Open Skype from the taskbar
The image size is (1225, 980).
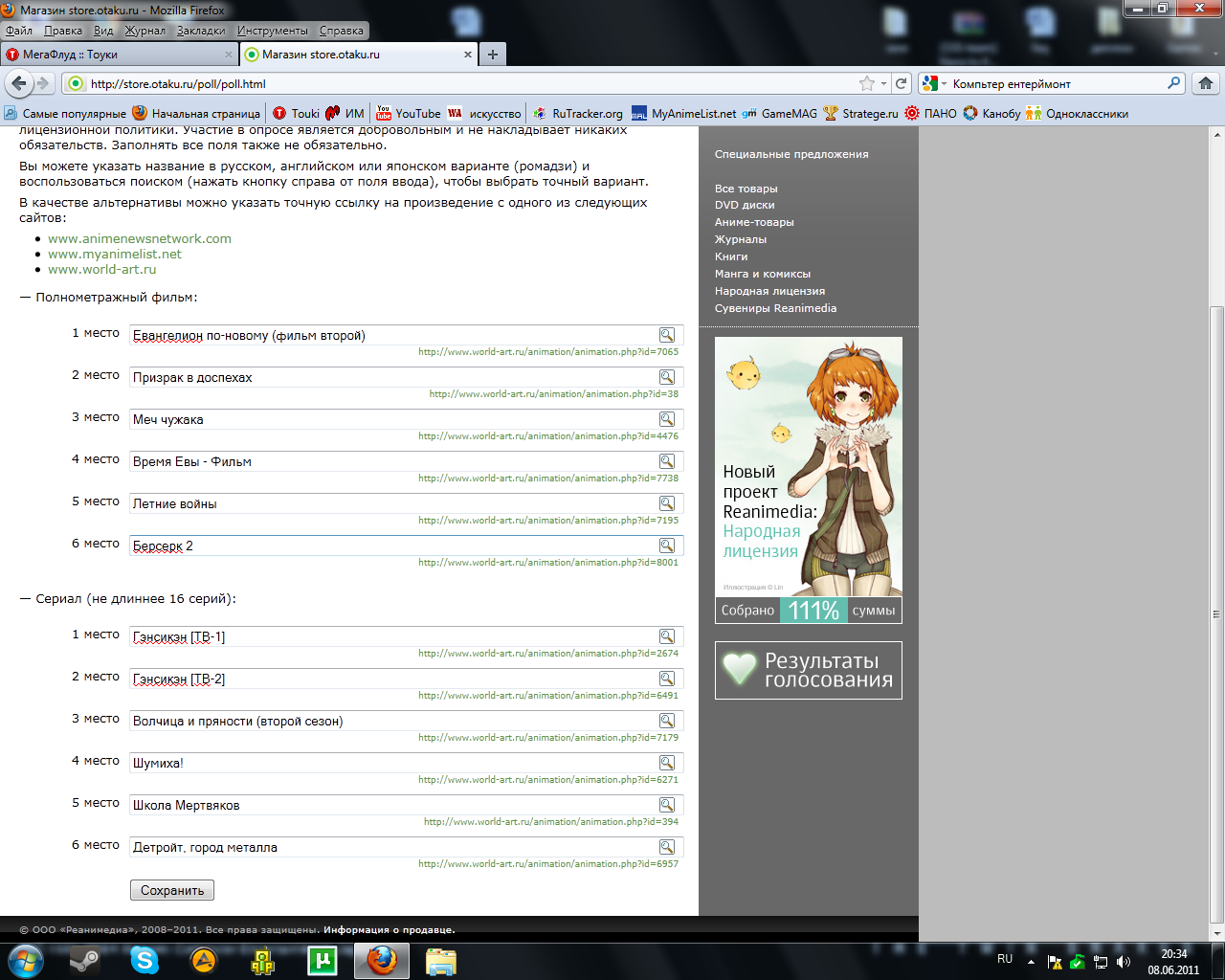click(x=145, y=960)
